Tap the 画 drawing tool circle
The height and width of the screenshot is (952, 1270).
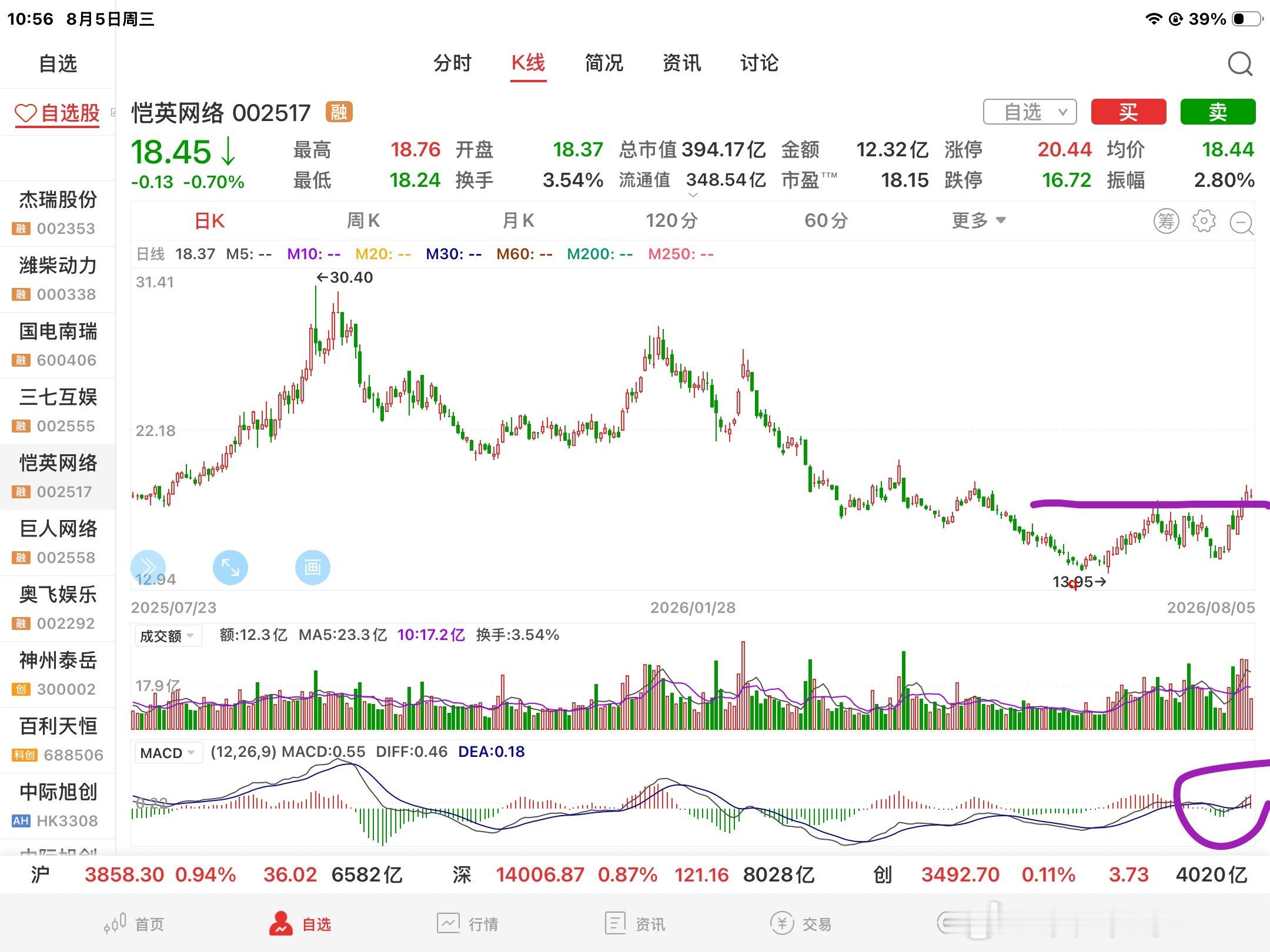point(312,568)
